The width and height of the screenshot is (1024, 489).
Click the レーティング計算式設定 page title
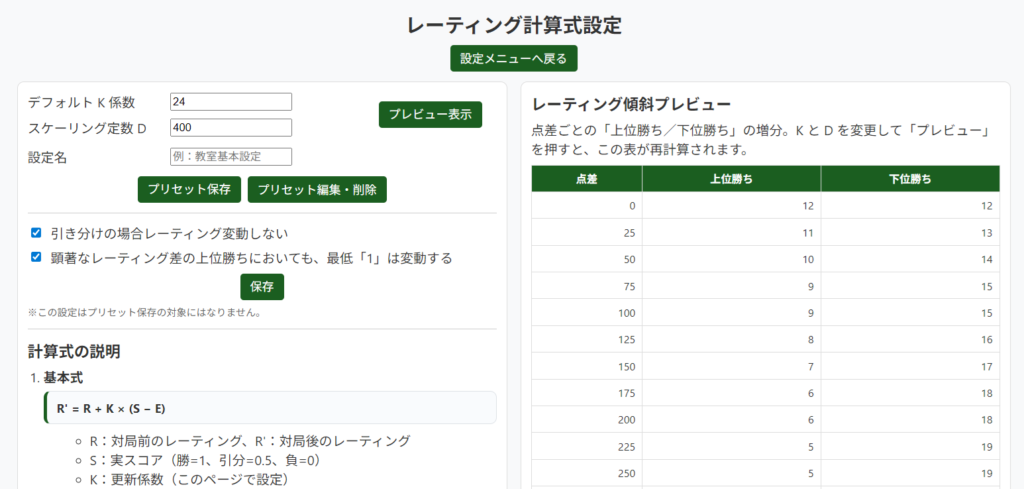tap(513, 24)
